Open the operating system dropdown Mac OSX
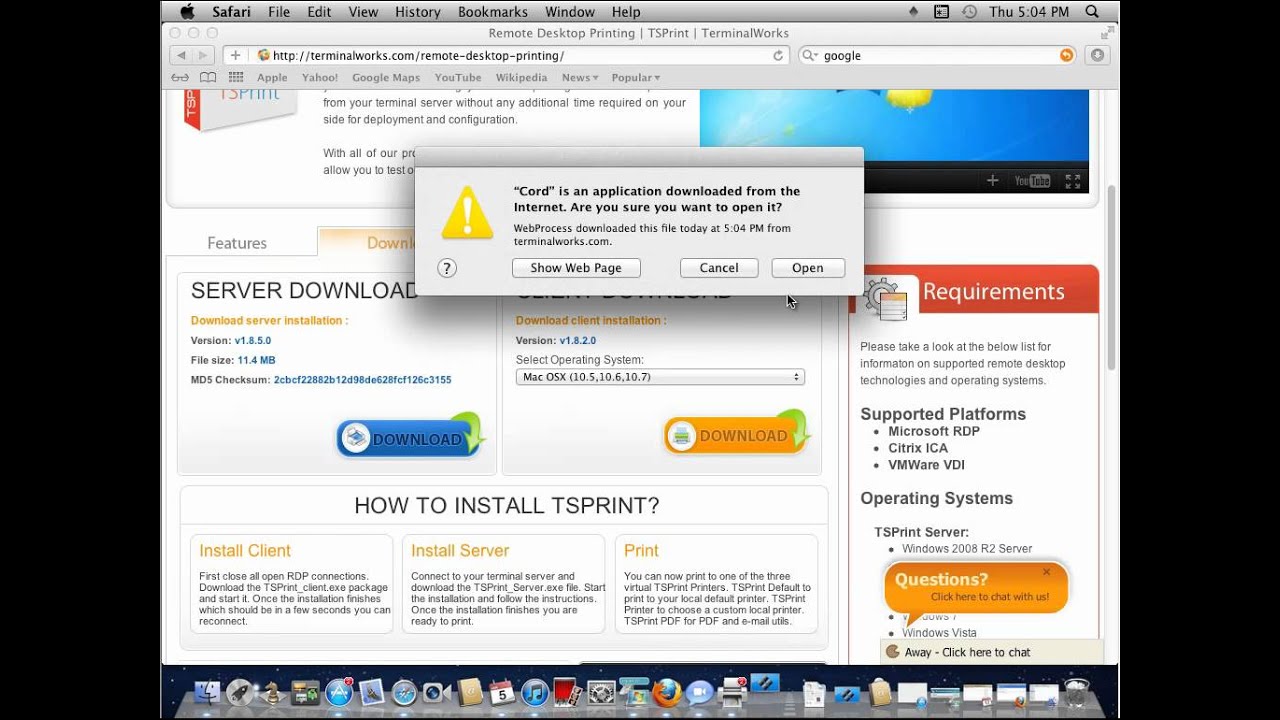 point(660,377)
